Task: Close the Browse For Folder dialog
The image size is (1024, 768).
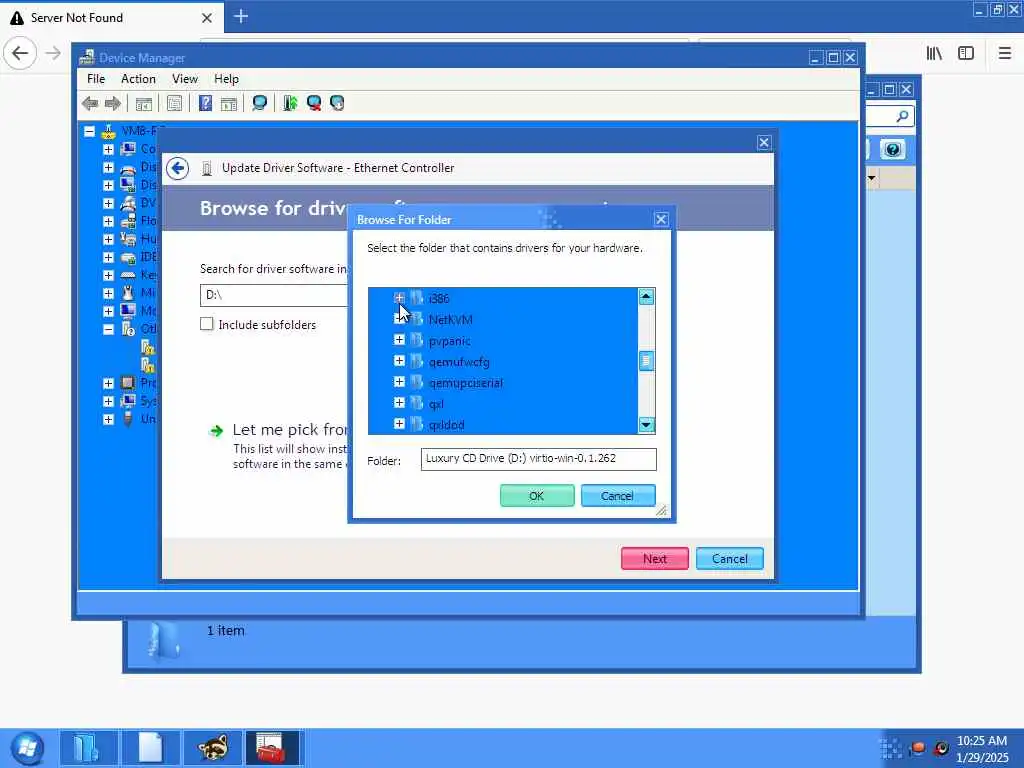Action: coord(661,219)
